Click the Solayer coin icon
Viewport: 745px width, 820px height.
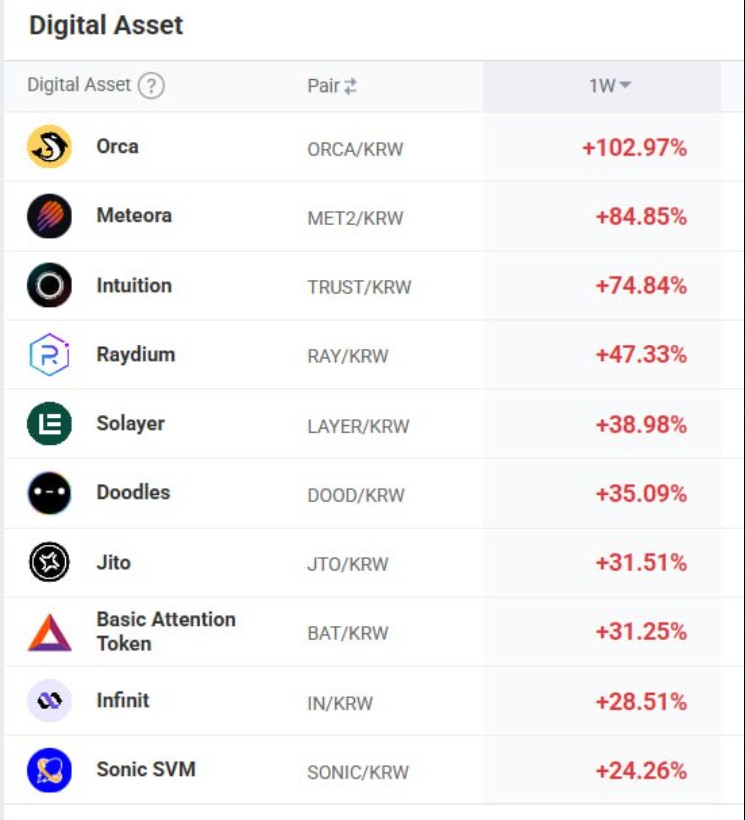[49, 424]
